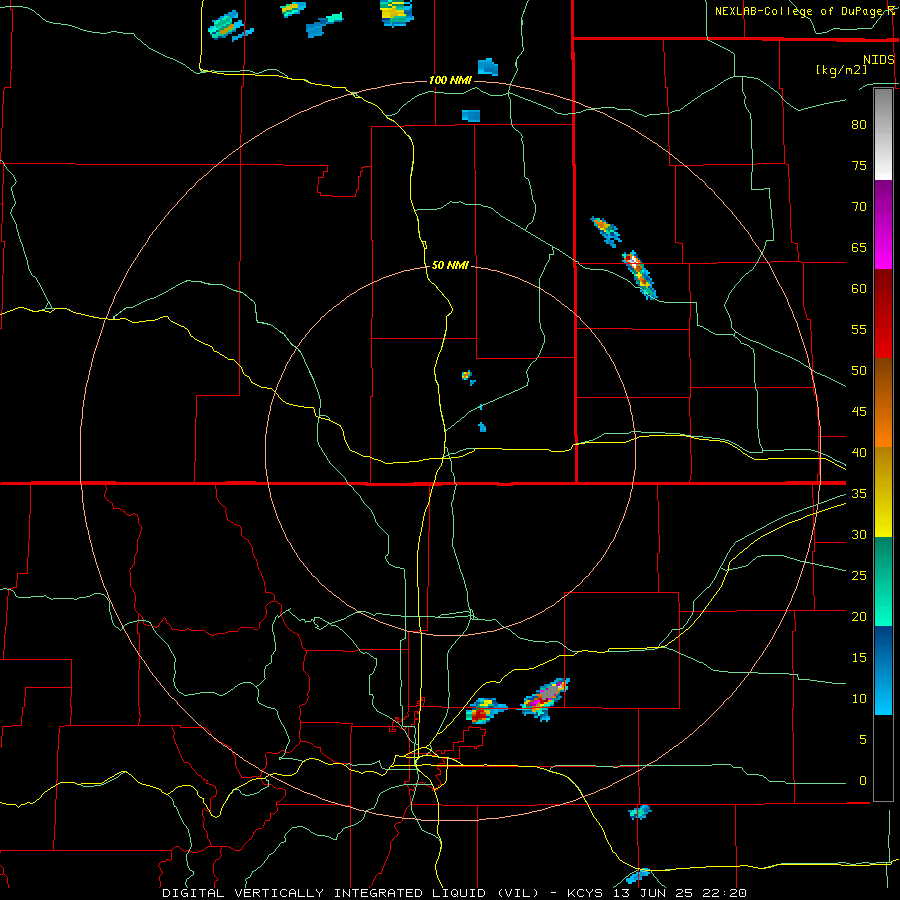The height and width of the screenshot is (900, 900).
Task: Pick the bright yellow segment of the color bar
Action: point(883,492)
